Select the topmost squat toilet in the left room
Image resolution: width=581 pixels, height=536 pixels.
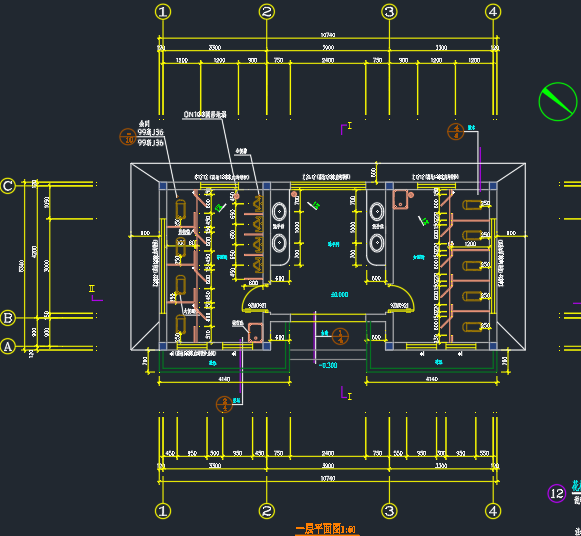[x=180, y=209]
